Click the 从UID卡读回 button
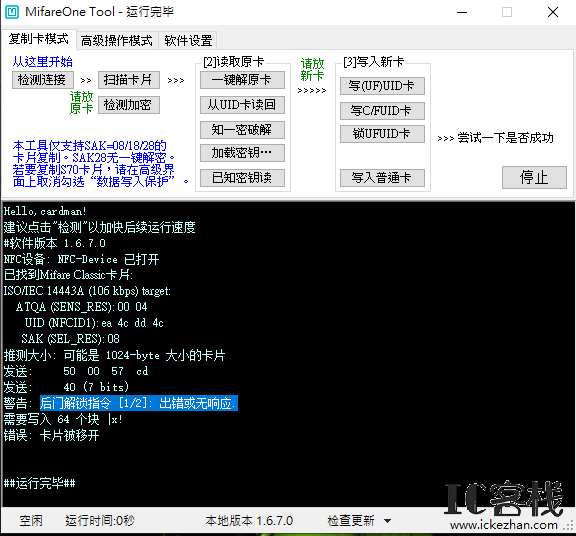The width and height of the screenshot is (576, 536). point(242,105)
